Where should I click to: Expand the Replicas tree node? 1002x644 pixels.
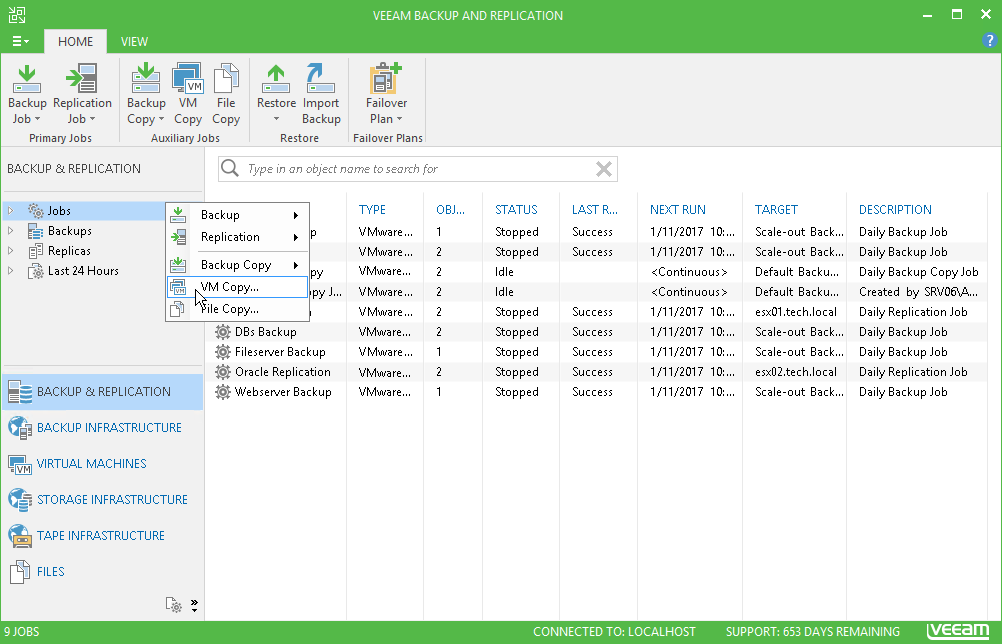pos(10,251)
